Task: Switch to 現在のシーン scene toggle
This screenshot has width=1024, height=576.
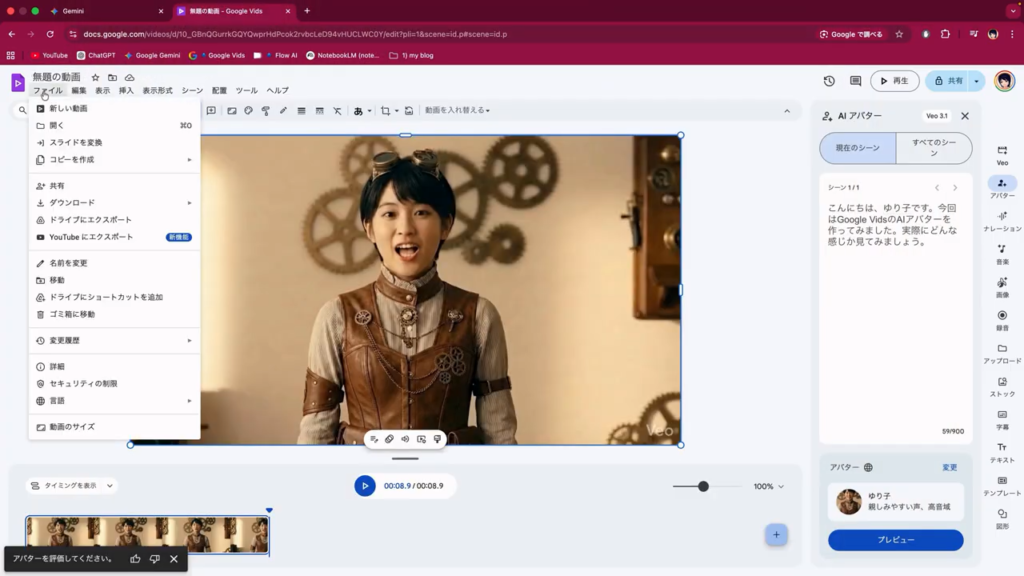Action: [x=857, y=148]
